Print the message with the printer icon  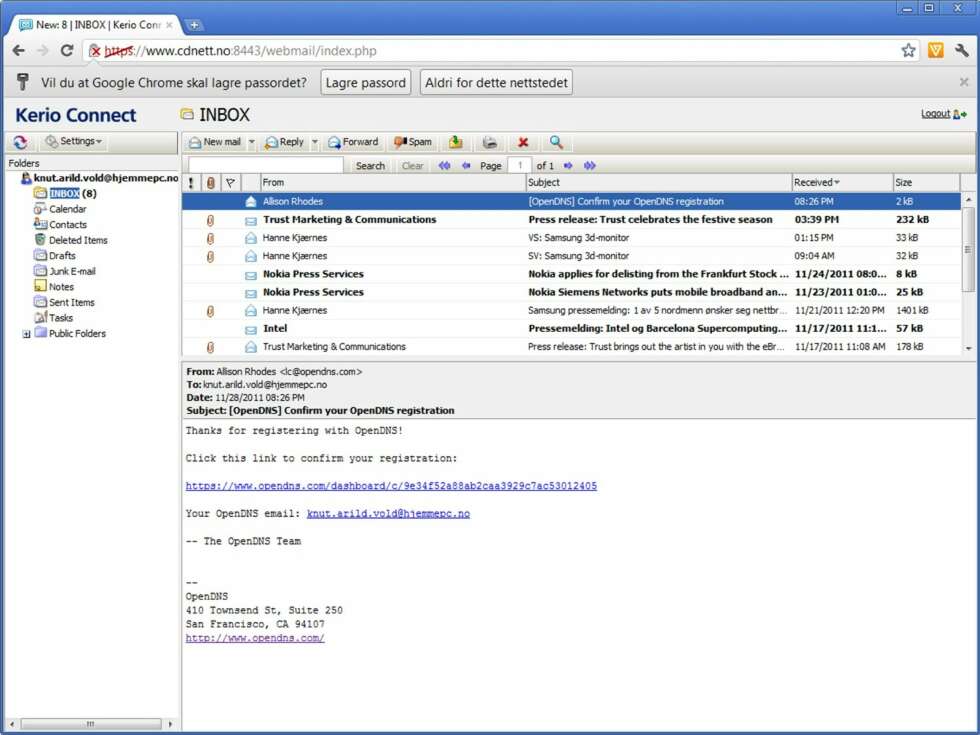[489, 142]
